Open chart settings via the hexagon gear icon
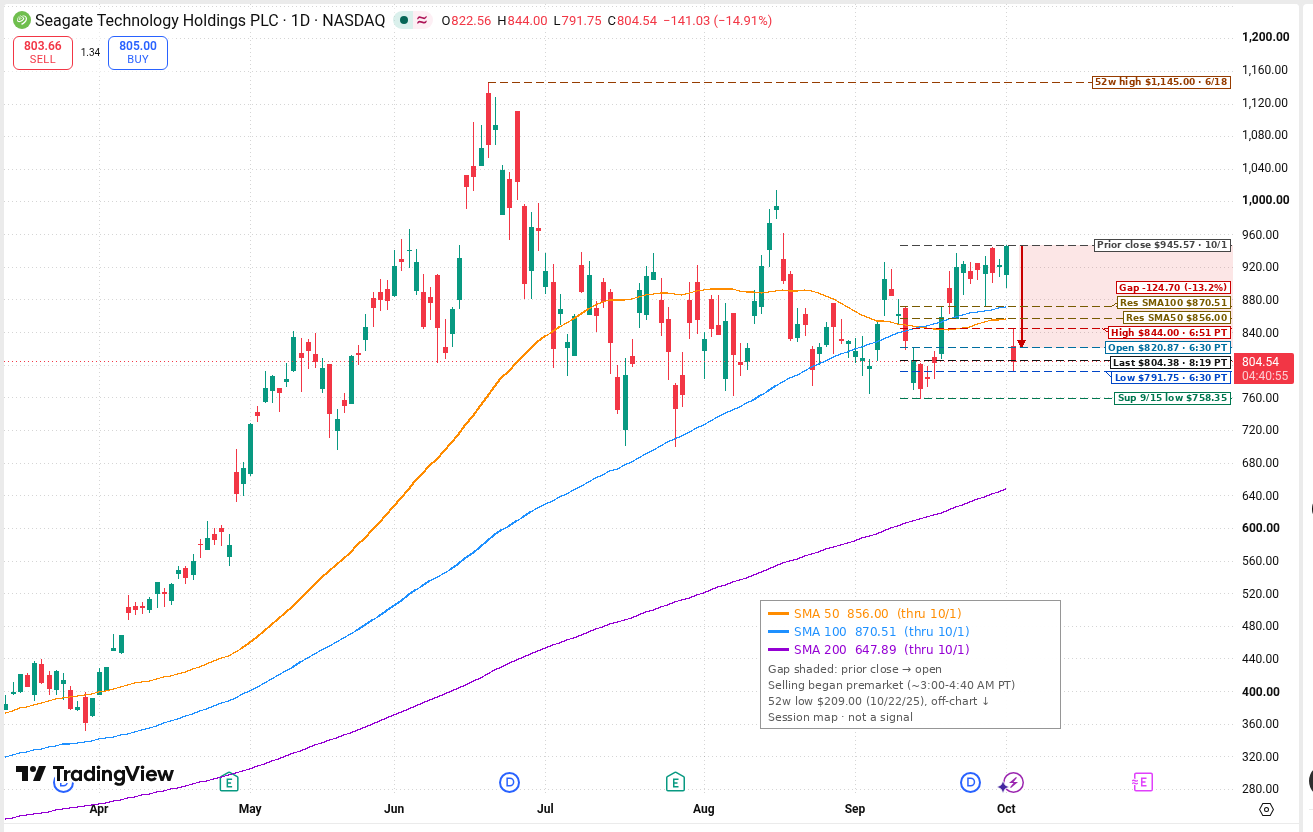Screen dimensions: 1313x832 (1267, 809)
